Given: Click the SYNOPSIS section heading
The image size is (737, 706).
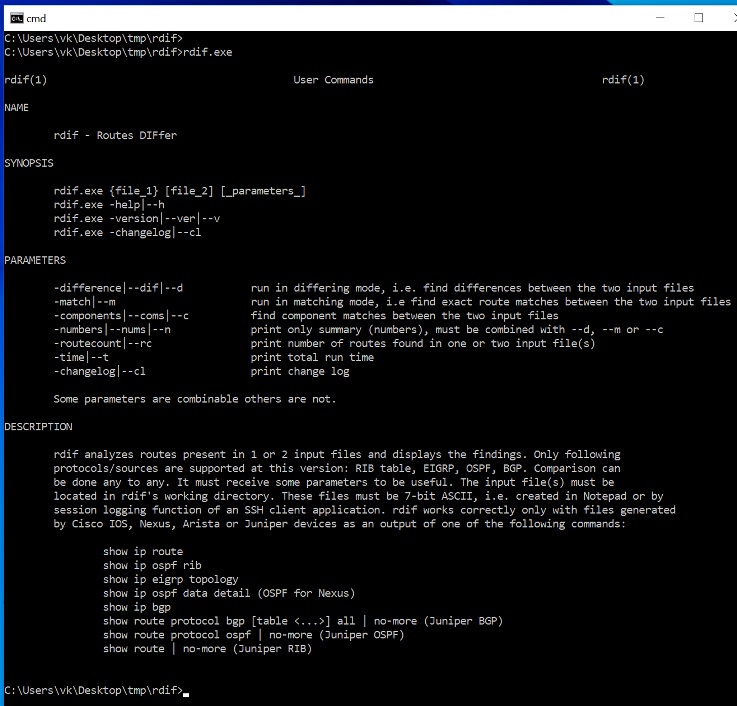Looking at the screenshot, I should coord(29,163).
